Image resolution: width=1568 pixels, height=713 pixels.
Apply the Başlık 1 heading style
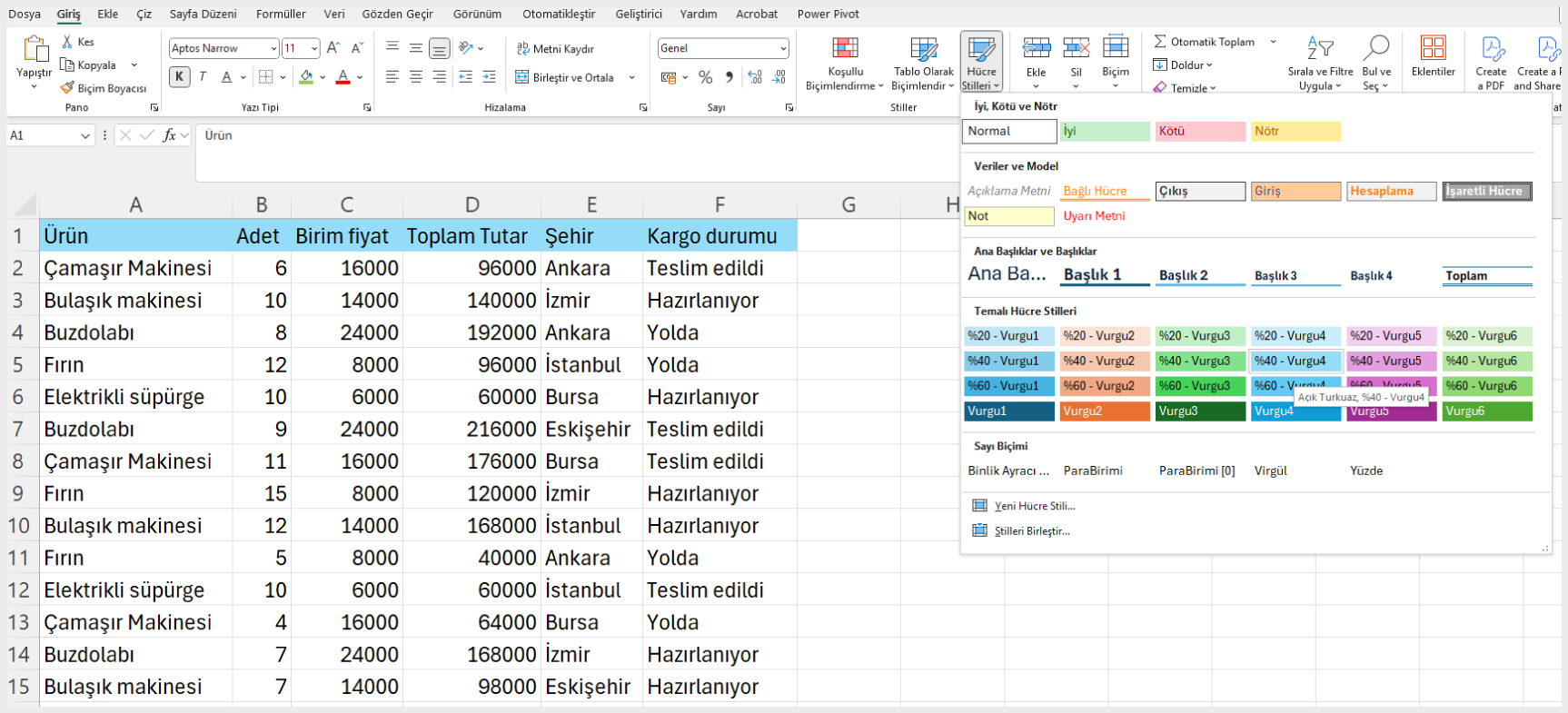click(1105, 274)
